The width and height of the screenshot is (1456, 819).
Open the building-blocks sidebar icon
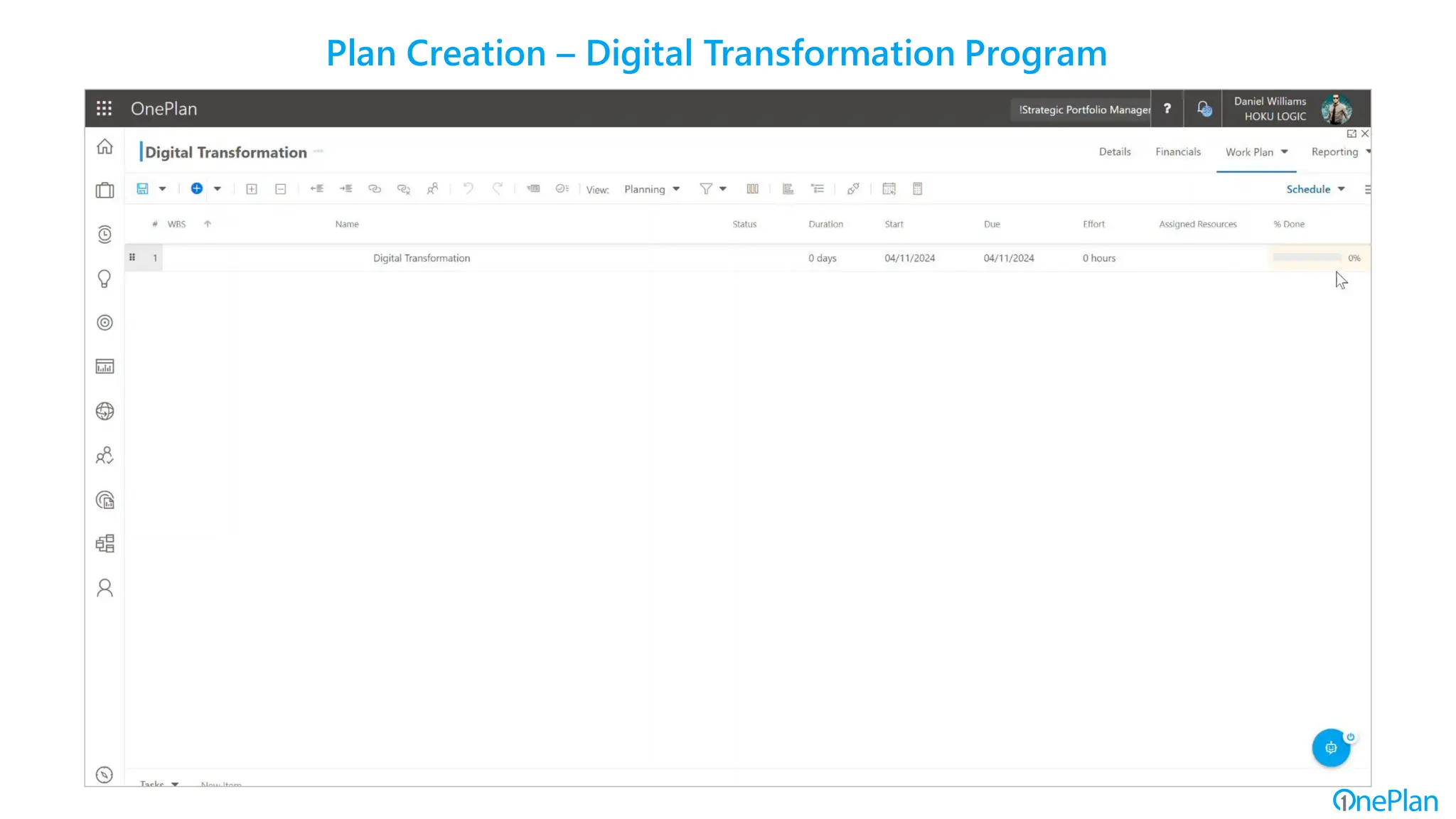(x=105, y=544)
